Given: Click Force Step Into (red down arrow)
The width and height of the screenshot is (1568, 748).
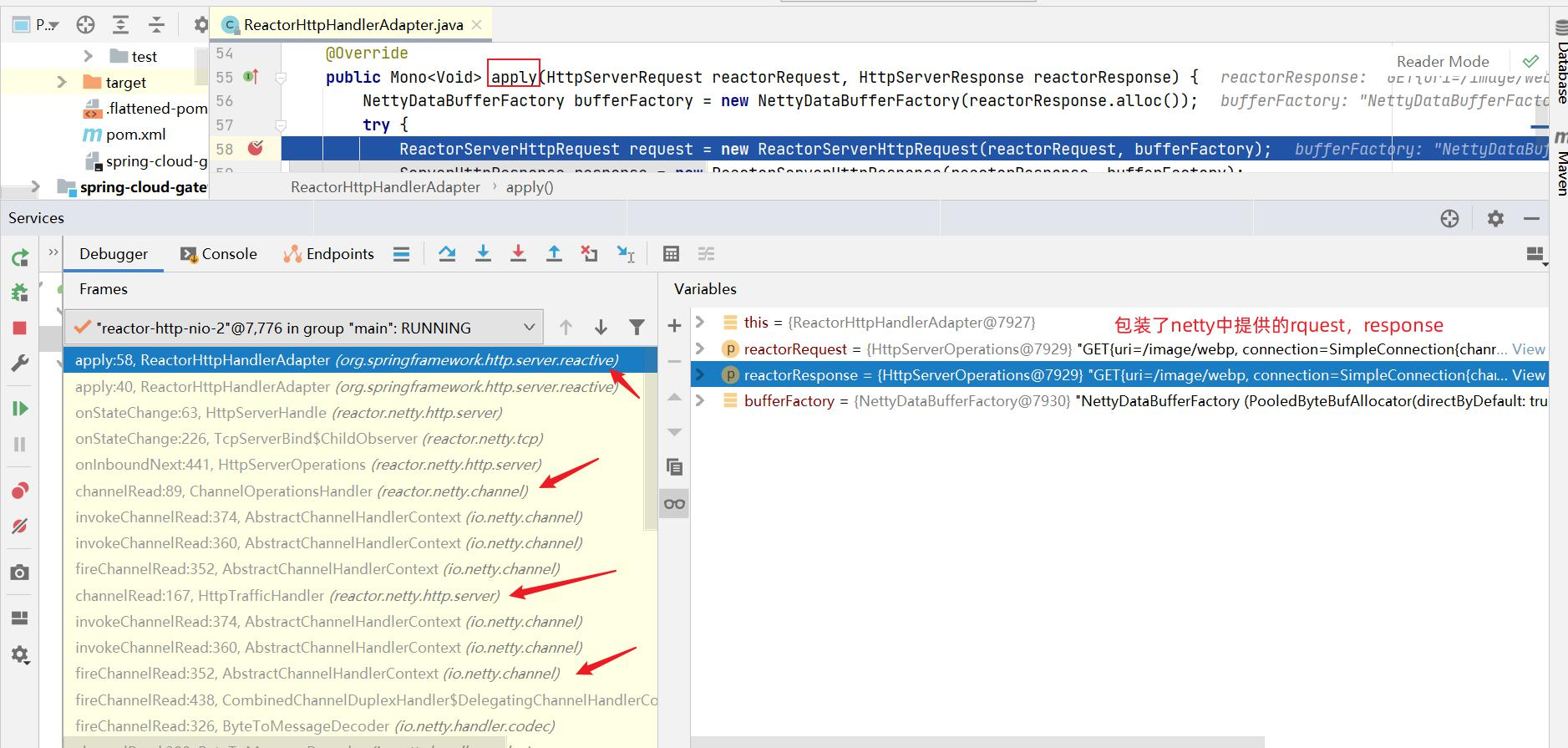Looking at the screenshot, I should [518, 254].
